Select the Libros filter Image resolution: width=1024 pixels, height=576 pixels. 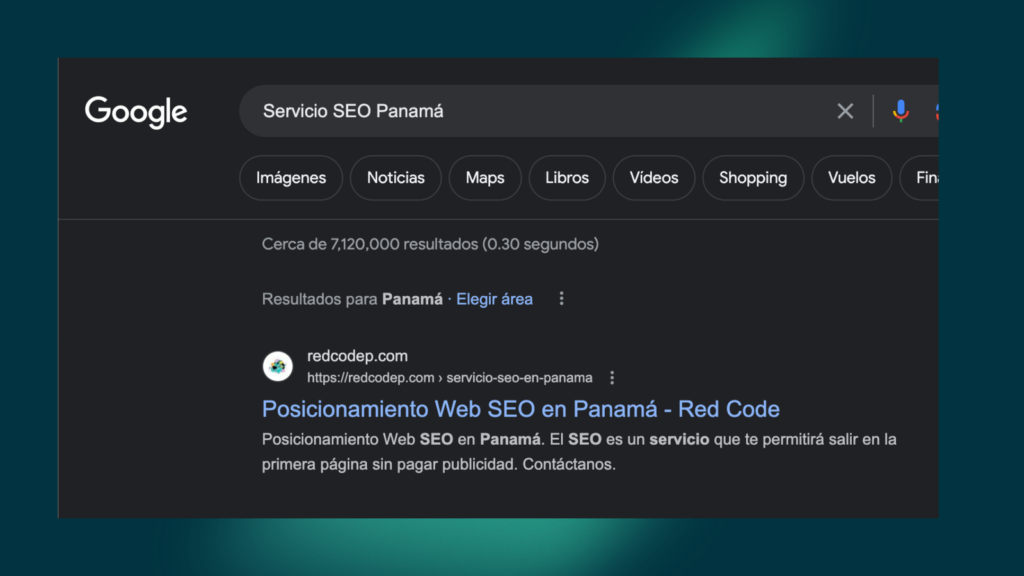point(566,177)
